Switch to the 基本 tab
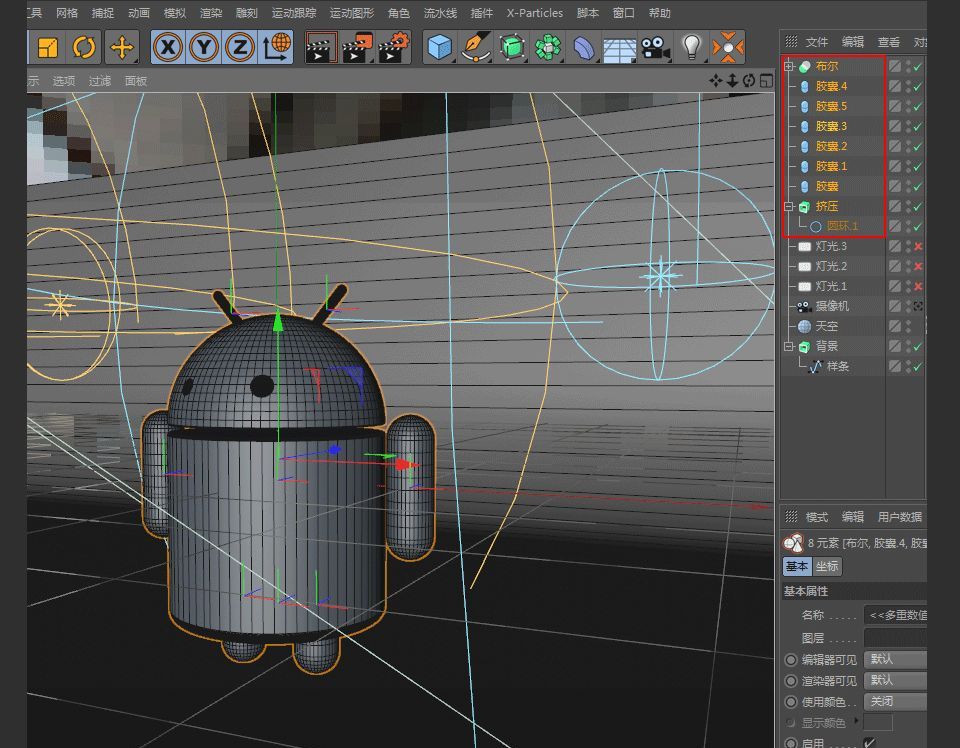The width and height of the screenshot is (960, 748). pyautogui.click(x=797, y=566)
